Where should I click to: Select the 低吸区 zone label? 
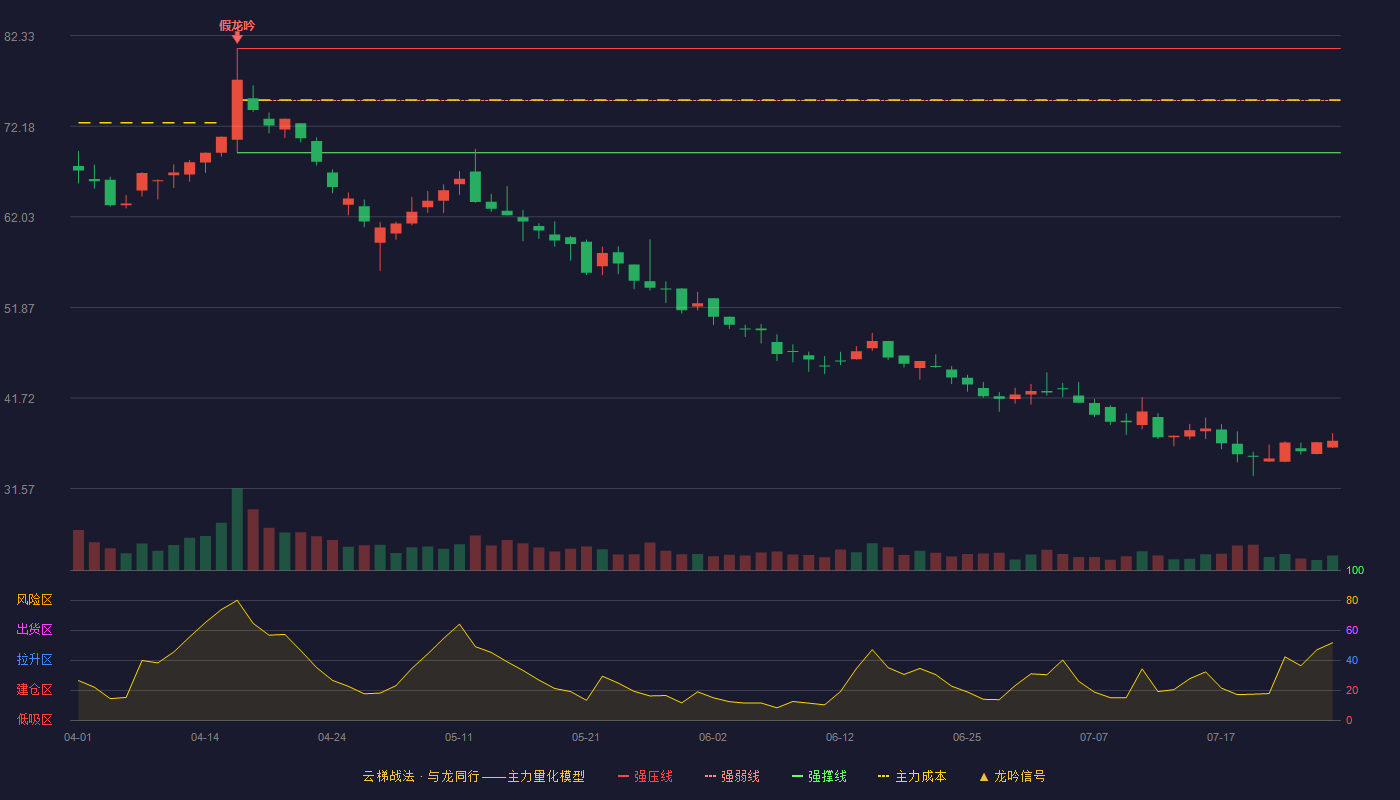click(34, 719)
